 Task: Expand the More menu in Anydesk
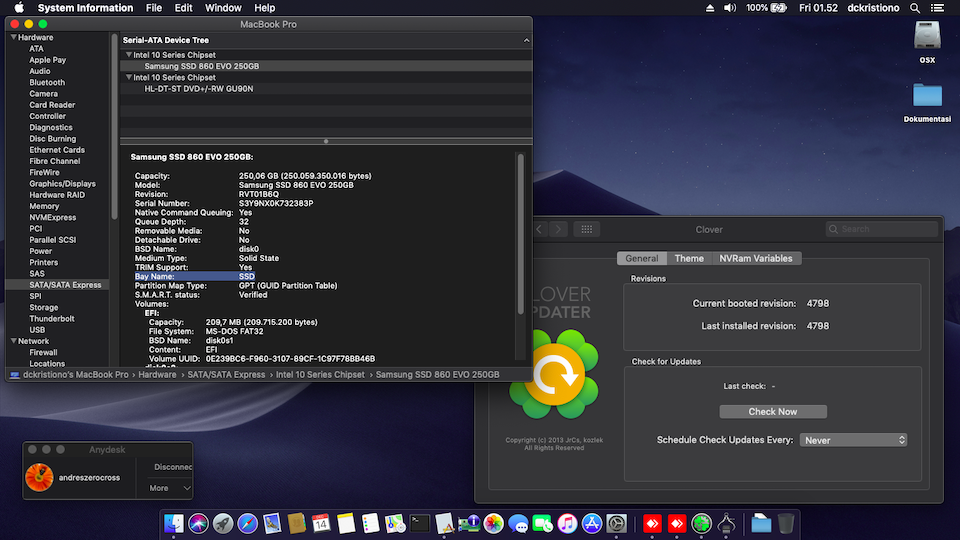[x=170, y=488]
